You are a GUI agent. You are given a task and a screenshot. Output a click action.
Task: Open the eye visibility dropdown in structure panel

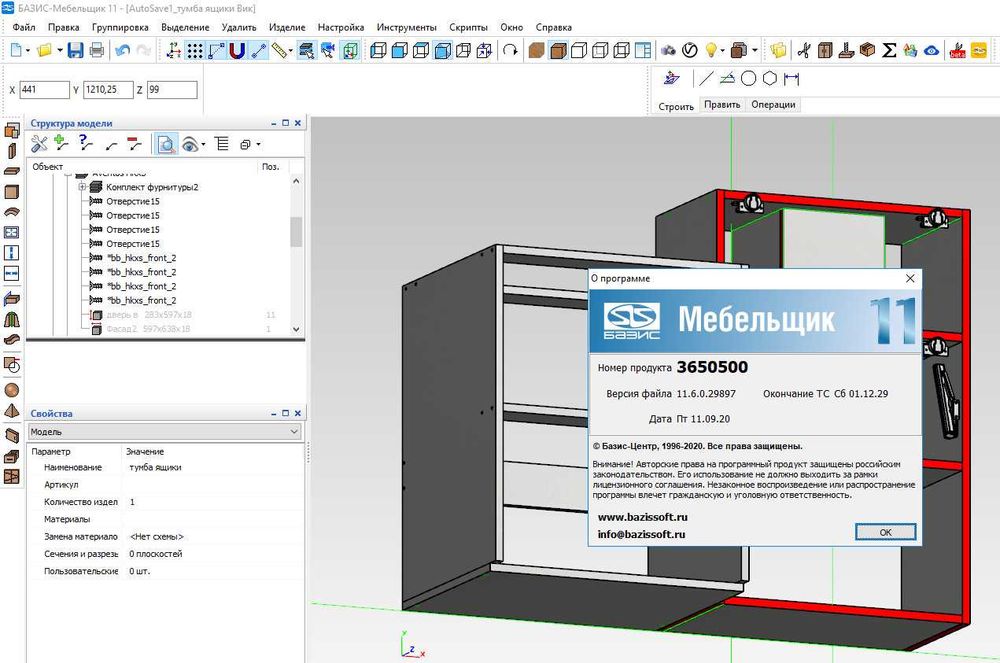tap(203, 145)
